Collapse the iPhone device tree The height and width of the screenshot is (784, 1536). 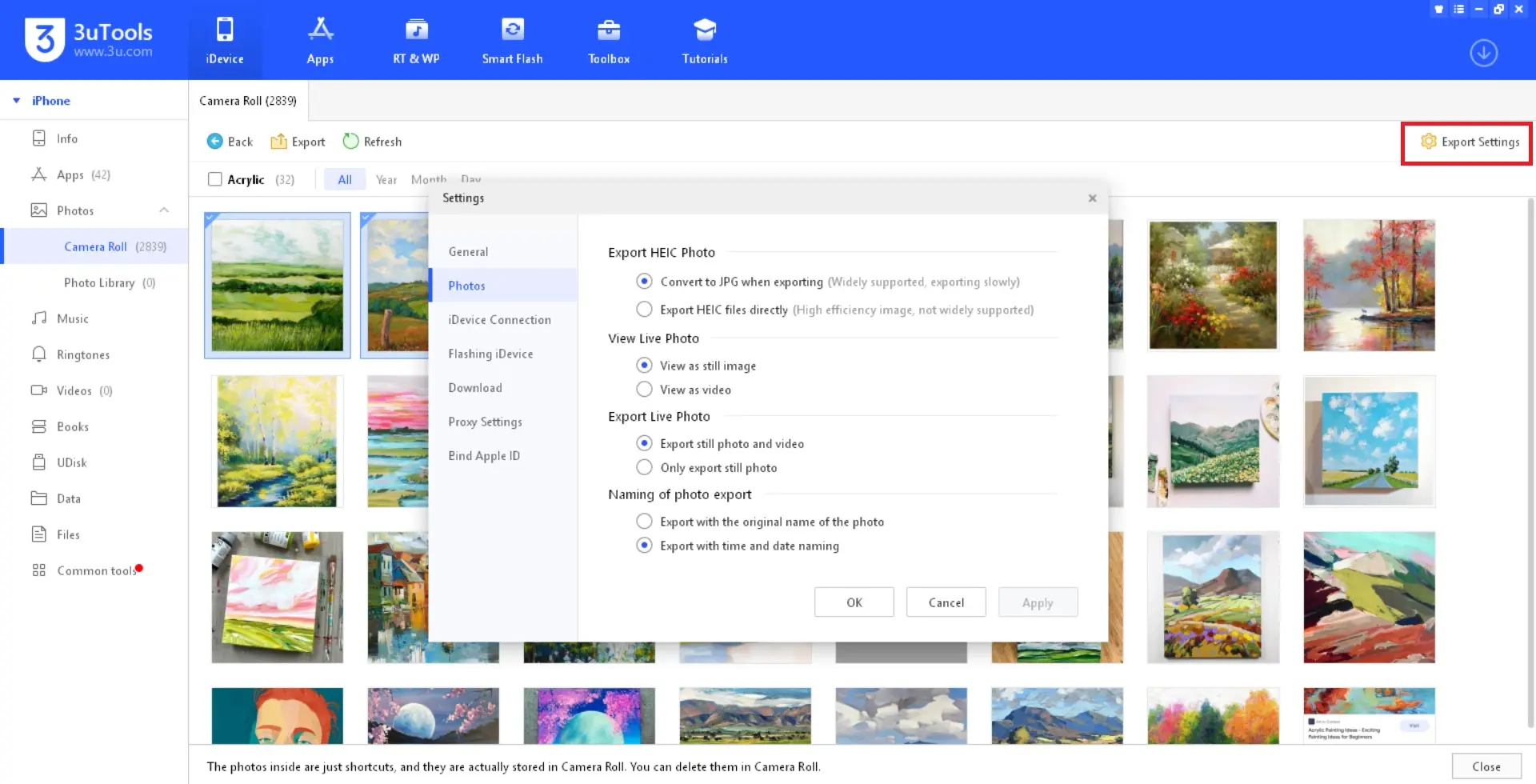[16, 101]
